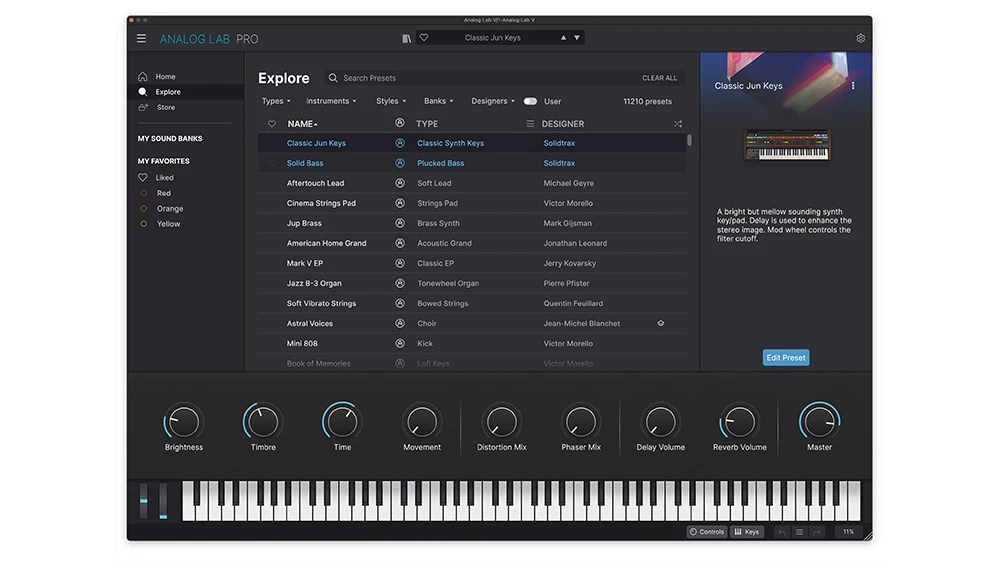1000x562 pixels.
Task: Expand the Types filter dropdown
Action: pos(276,101)
